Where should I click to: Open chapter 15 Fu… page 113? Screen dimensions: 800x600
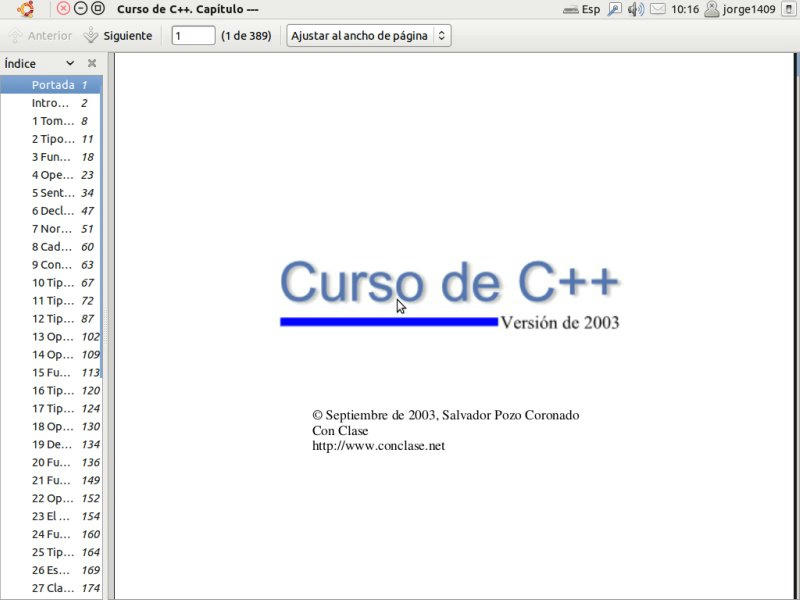pyautogui.click(x=51, y=372)
